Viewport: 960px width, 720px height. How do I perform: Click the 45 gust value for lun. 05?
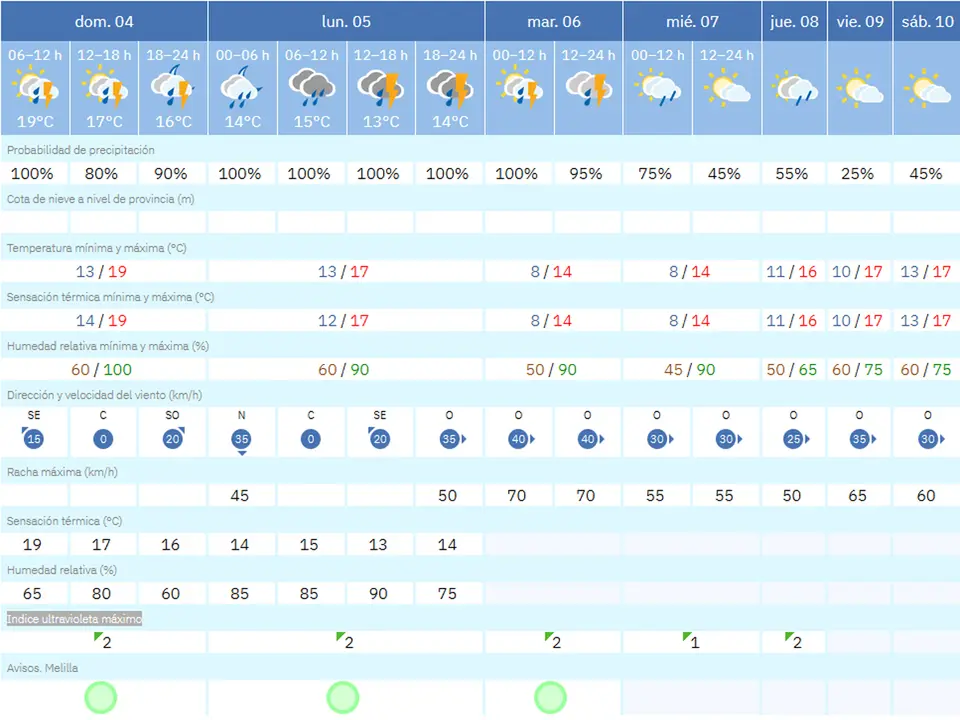pos(239,495)
